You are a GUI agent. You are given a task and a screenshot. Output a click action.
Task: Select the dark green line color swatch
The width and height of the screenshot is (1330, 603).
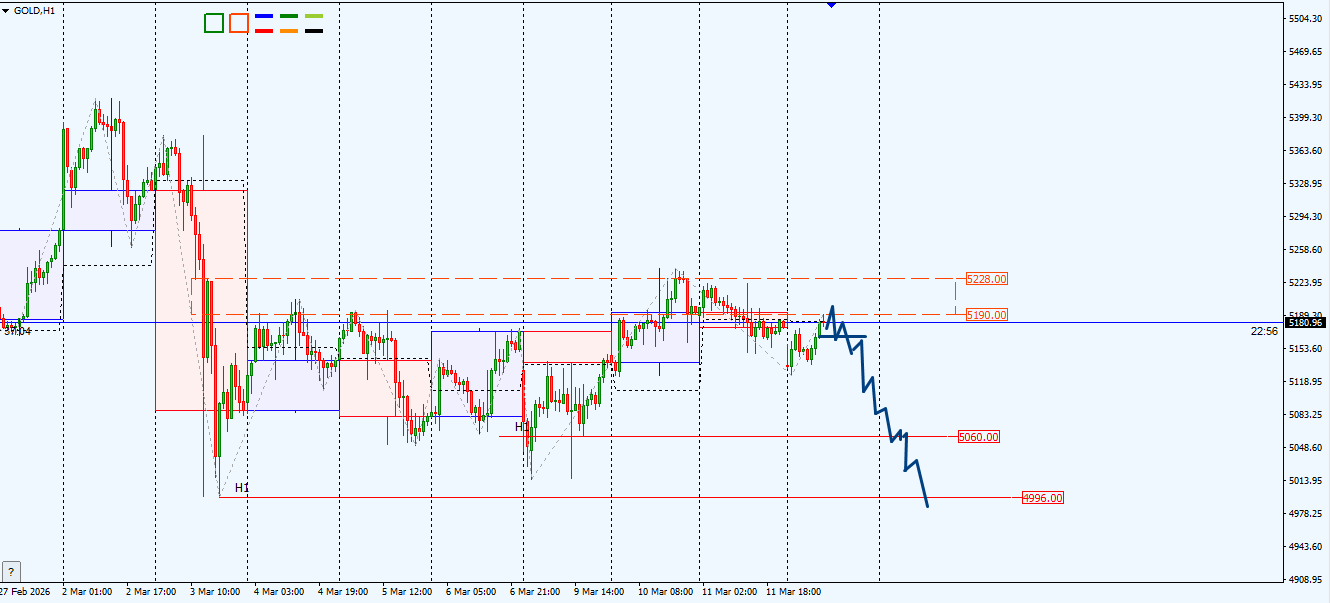[x=289, y=16]
